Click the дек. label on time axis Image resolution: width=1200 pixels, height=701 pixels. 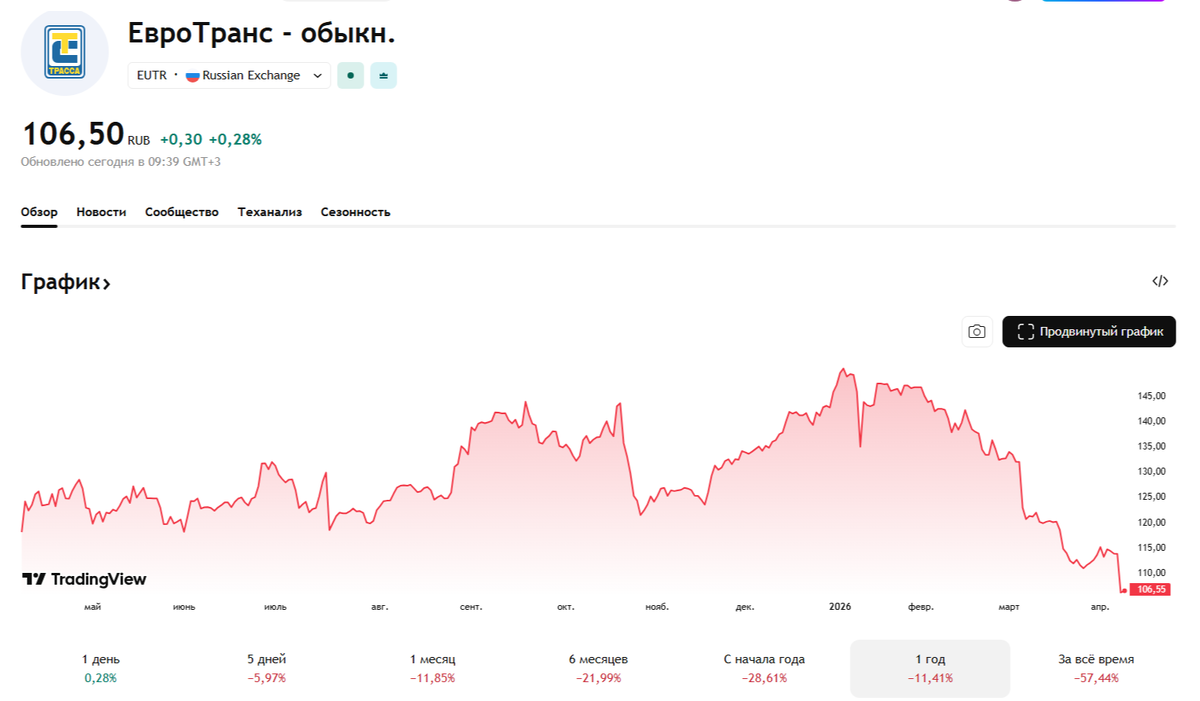(x=745, y=607)
